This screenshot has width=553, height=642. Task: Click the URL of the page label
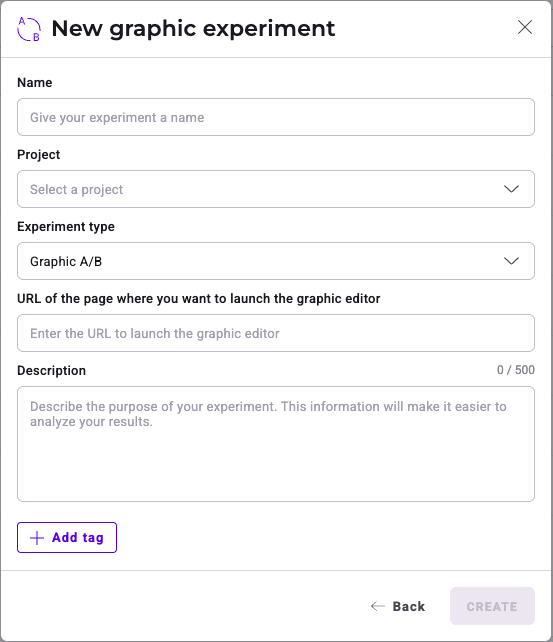pyautogui.click(x=199, y=299)
